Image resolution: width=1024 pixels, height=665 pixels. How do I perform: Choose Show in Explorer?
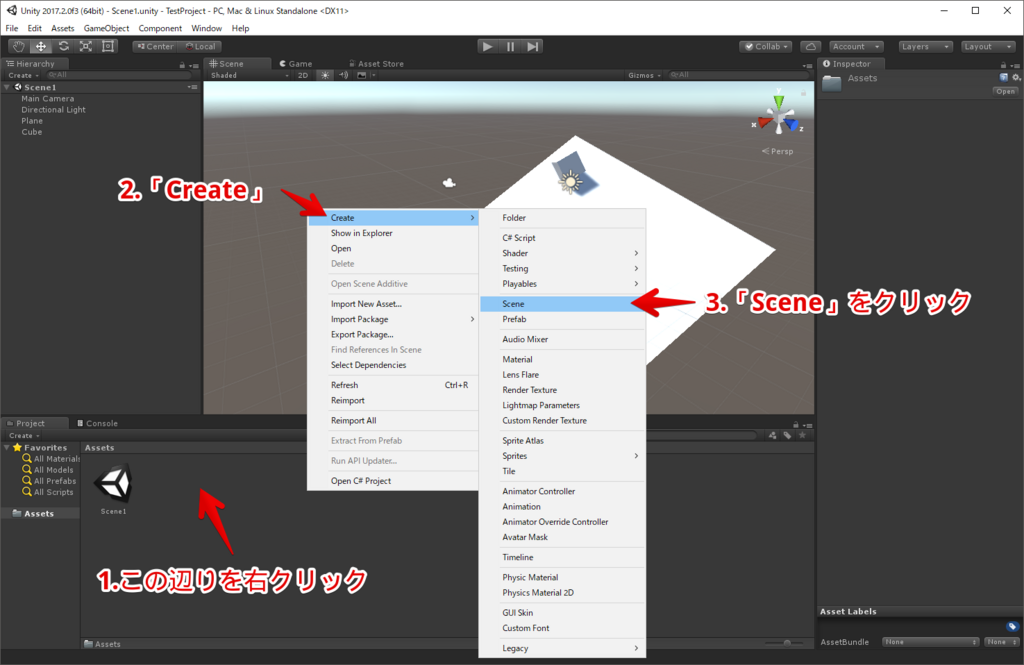pyautogui.click(x=393, y=233)
